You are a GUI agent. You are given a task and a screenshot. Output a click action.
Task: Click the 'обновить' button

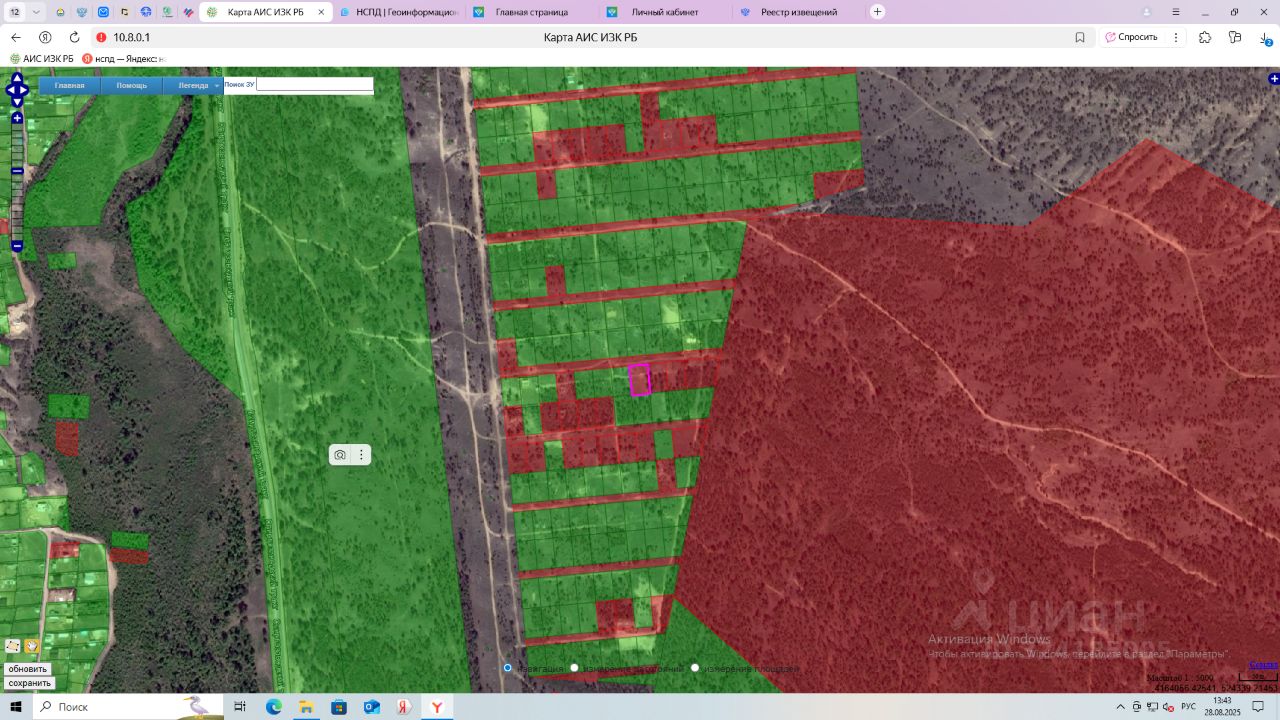27,669
